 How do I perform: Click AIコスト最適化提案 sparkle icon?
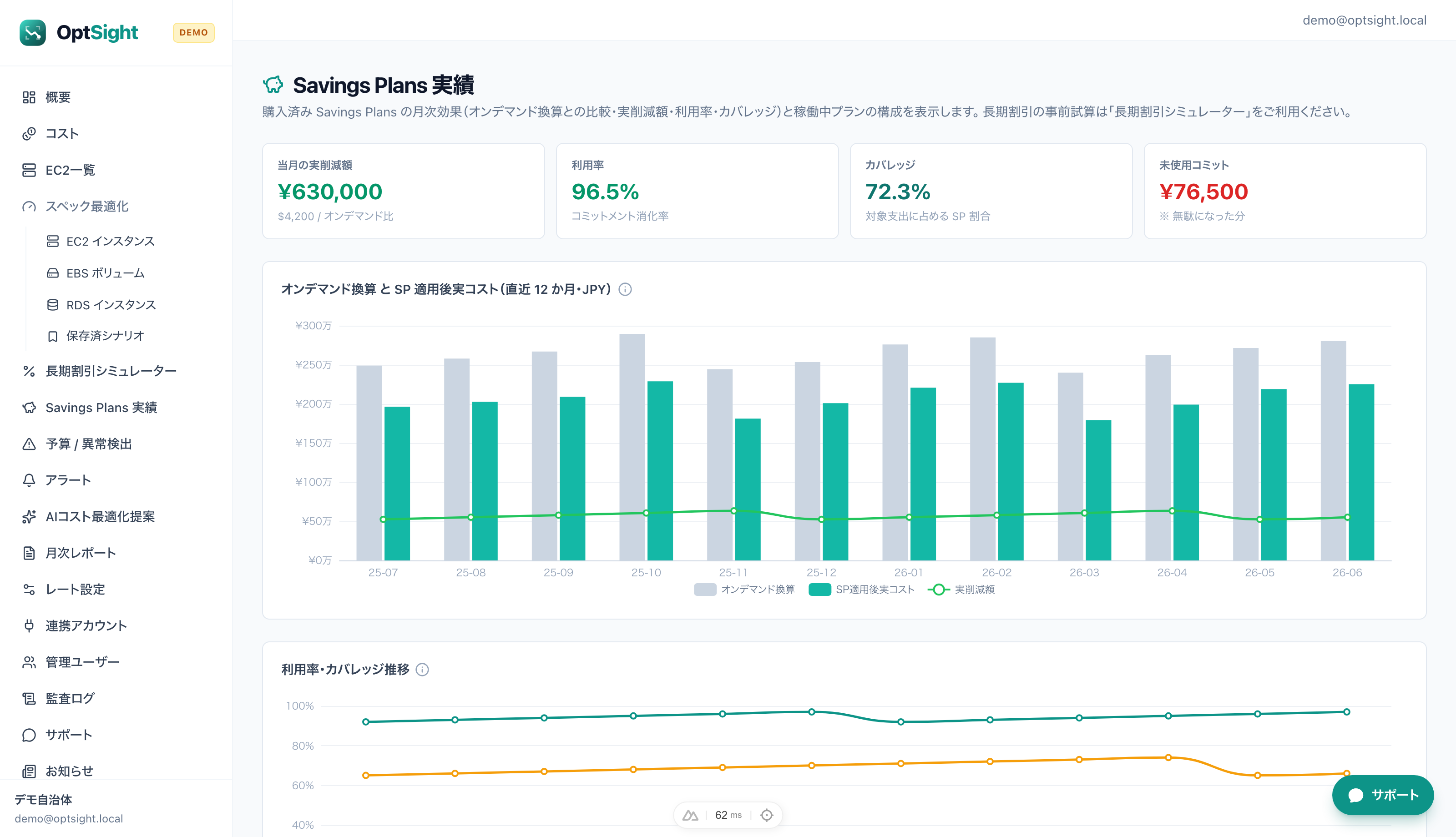29,517
